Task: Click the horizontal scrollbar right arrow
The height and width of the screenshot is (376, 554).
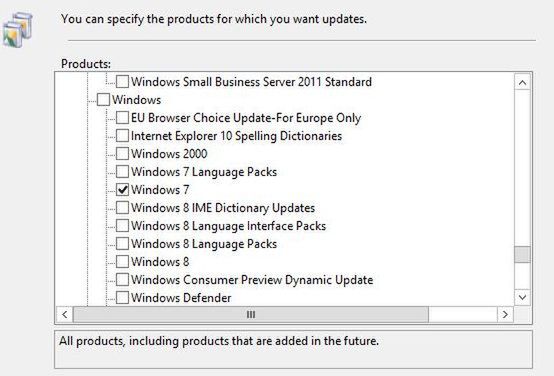Action: point(505,314)
